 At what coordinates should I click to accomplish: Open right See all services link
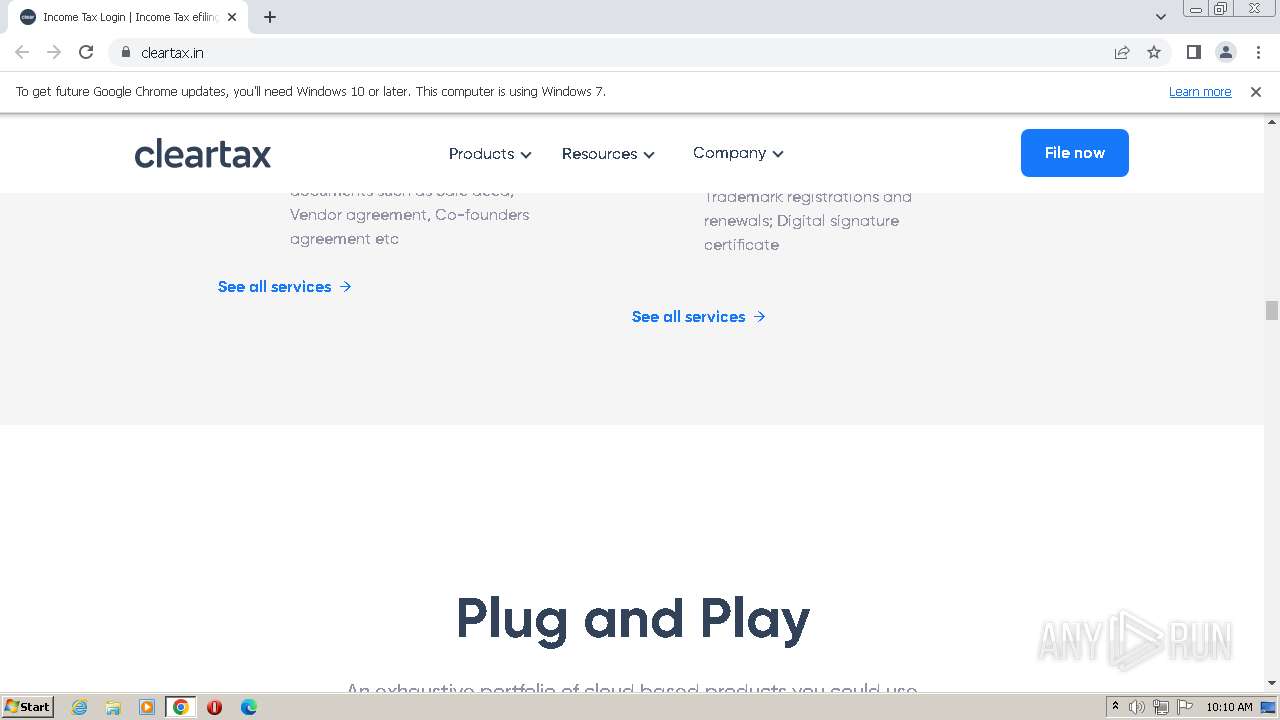click(699, 317)
